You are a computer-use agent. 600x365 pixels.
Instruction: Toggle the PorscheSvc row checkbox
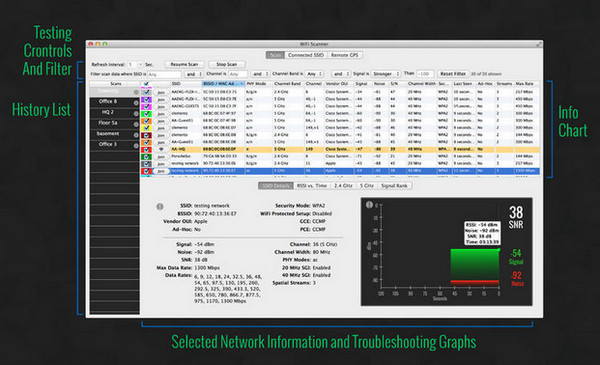[147, 156]
